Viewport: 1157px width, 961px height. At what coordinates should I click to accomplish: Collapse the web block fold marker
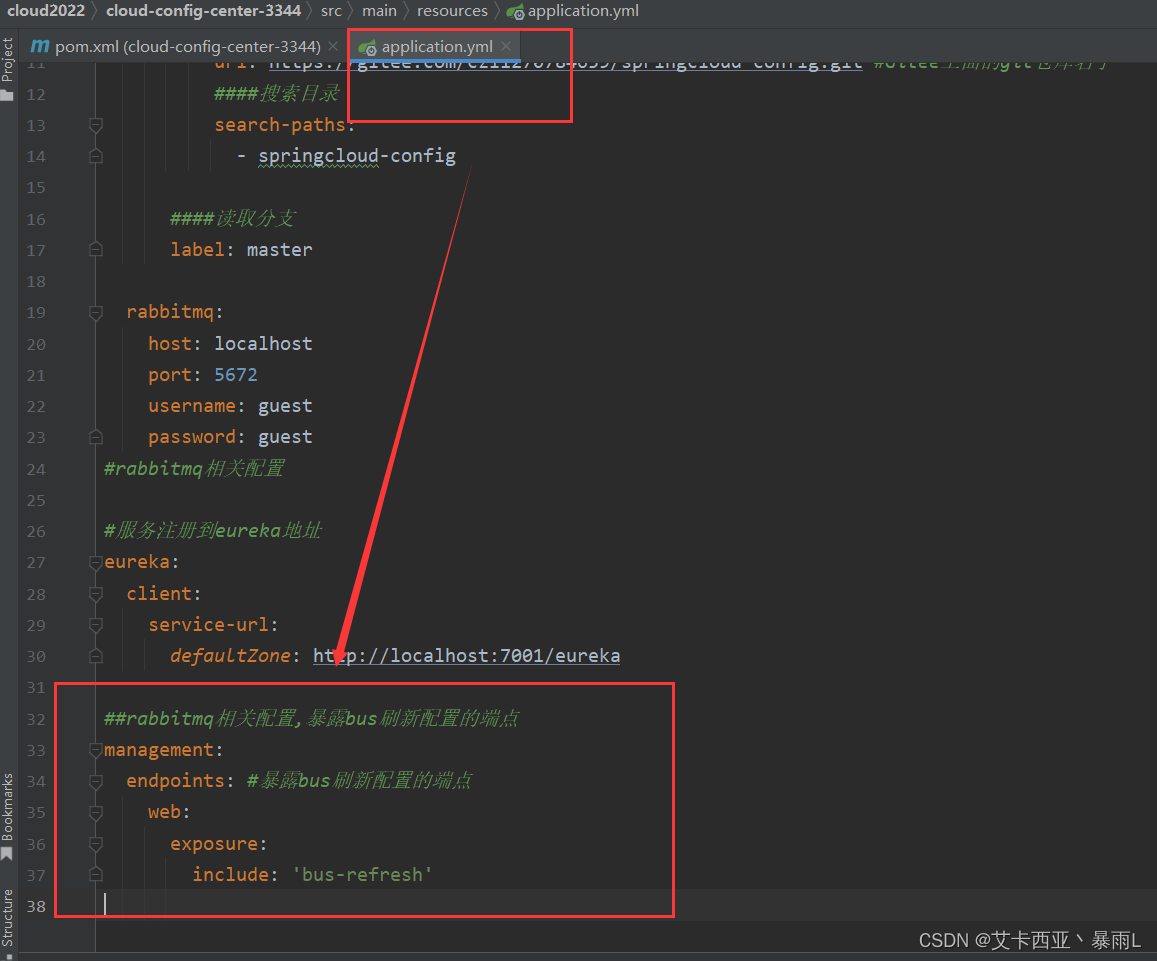pos(95,812)
